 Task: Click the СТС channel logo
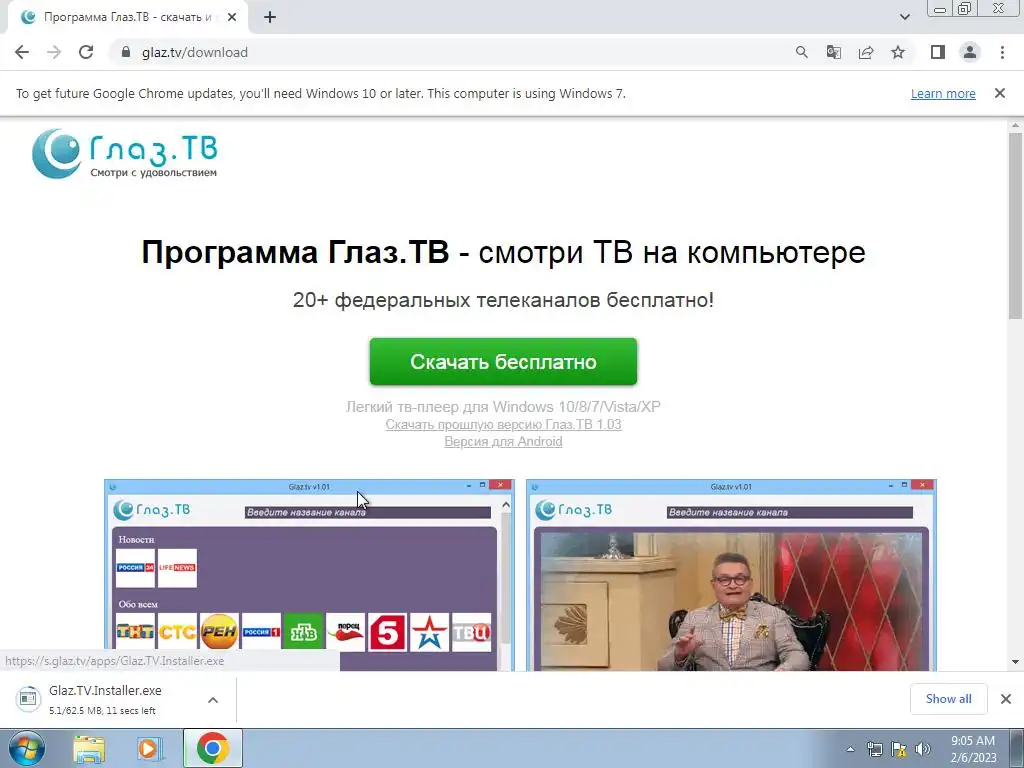(x=177, y=632)
